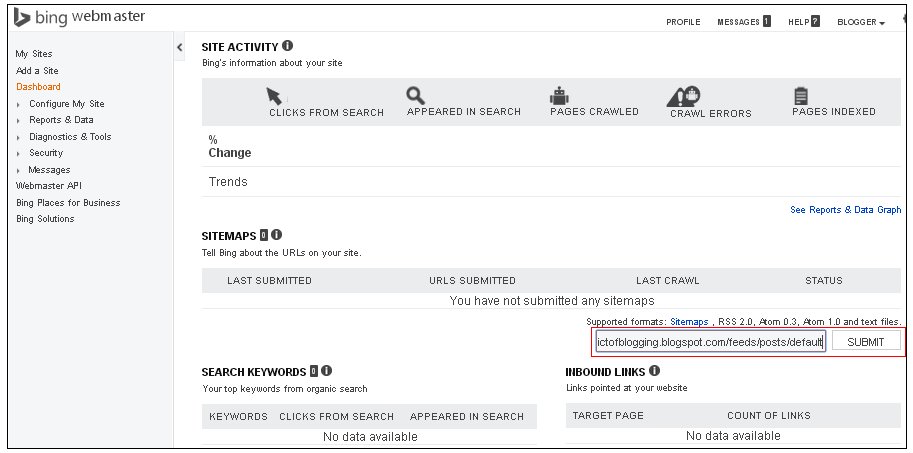Open Bing Places for Business

(x=68, y=203)
